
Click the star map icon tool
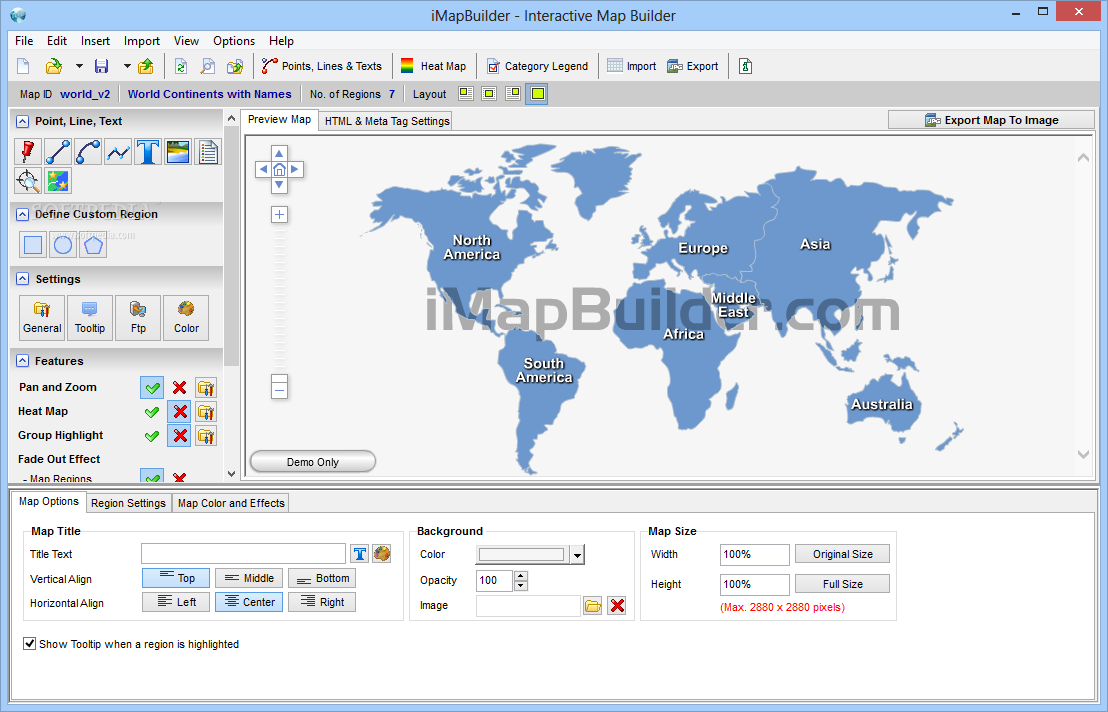[x=58, y=181]
